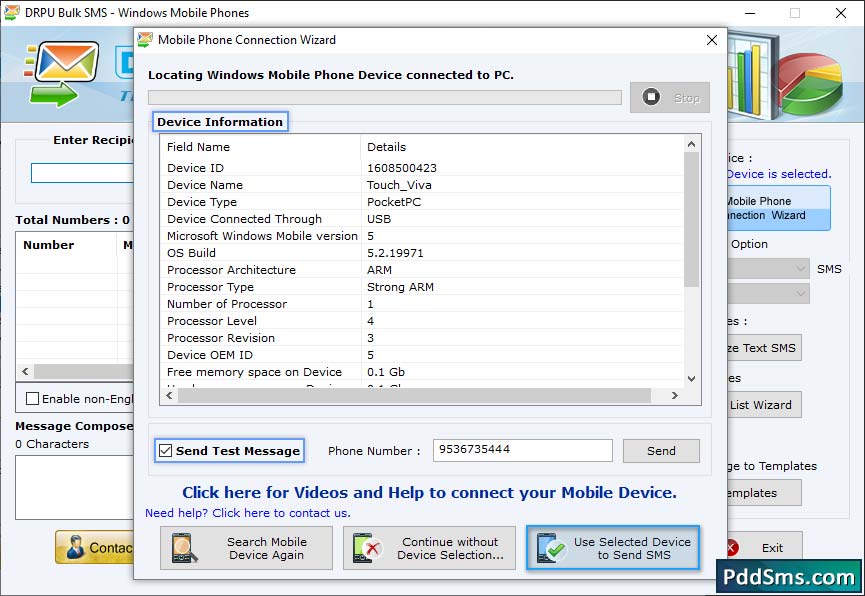Click the 'Need help? Click here to contact us' link

248,513
